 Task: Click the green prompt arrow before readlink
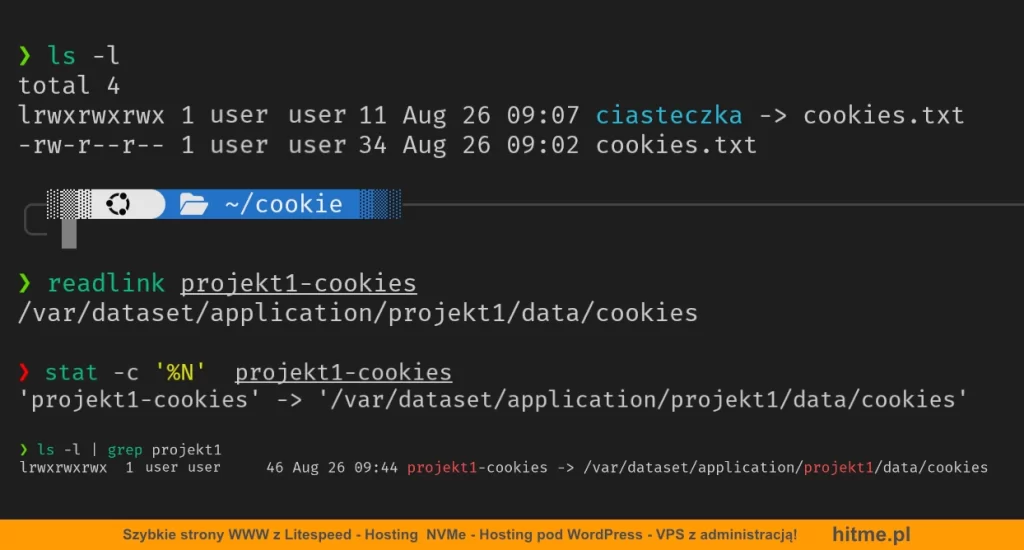pos(25,284)
